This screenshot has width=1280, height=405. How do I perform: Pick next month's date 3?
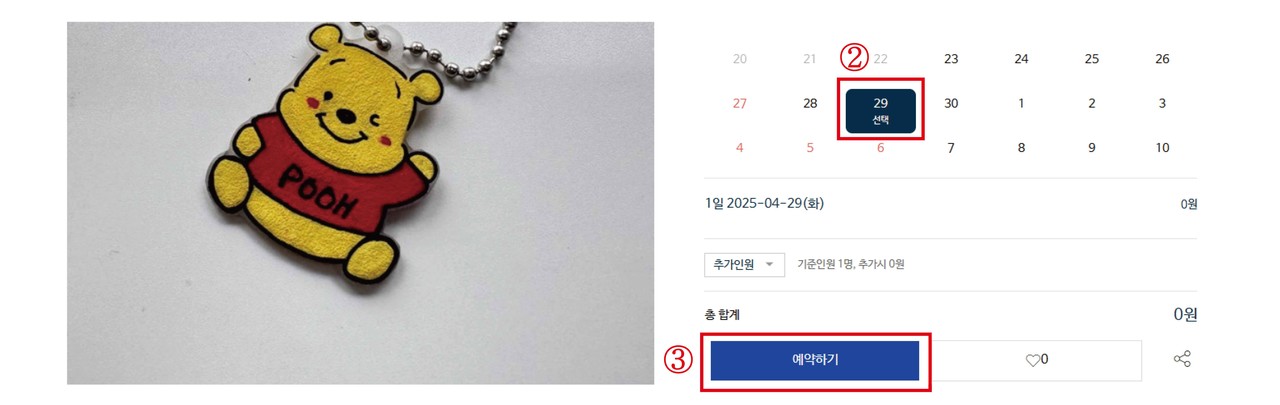(x=1162, y=103)
